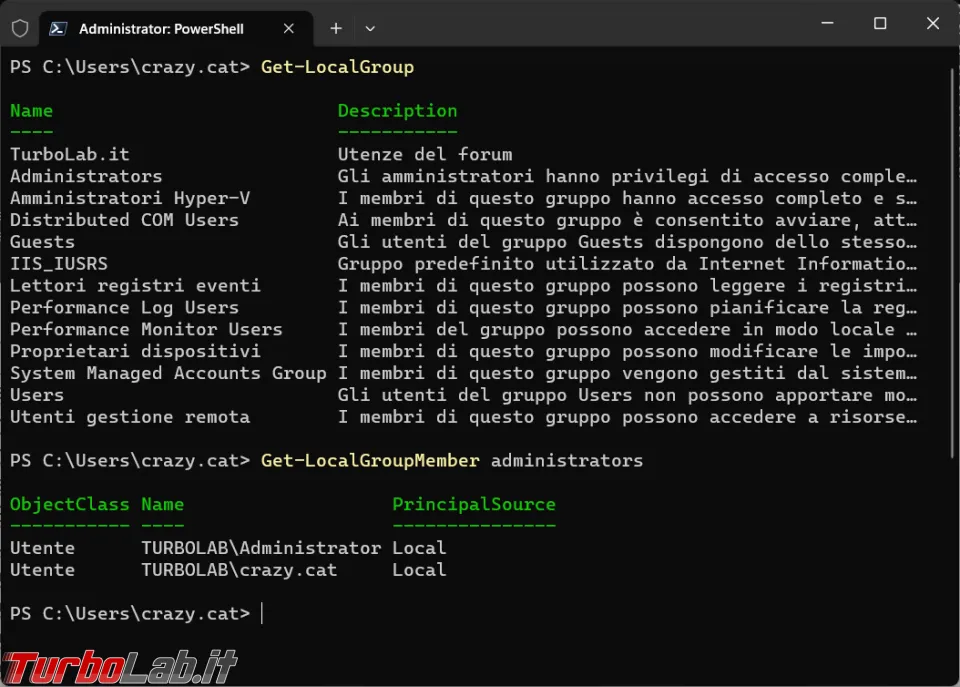Click the Get-LocalGroupMember command text

pyautogui.click(x=370, y=460)
